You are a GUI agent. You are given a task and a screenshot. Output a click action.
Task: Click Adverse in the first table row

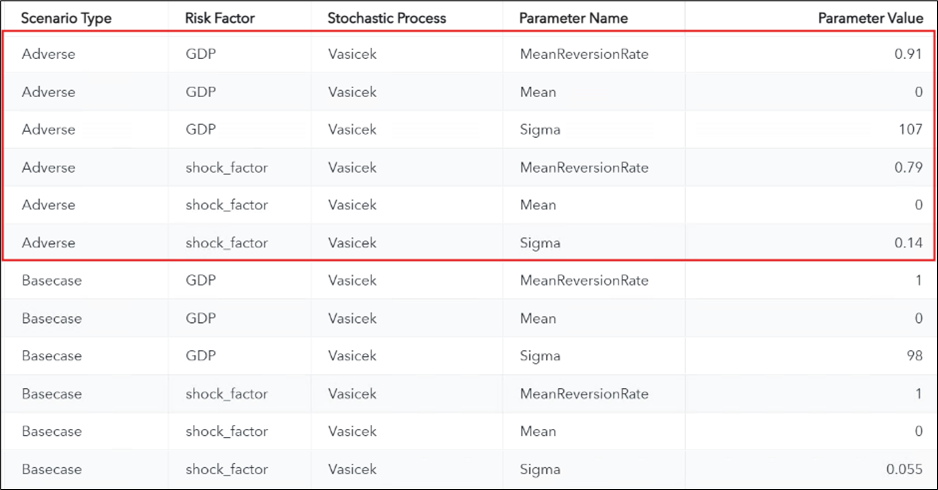point(48,54)
